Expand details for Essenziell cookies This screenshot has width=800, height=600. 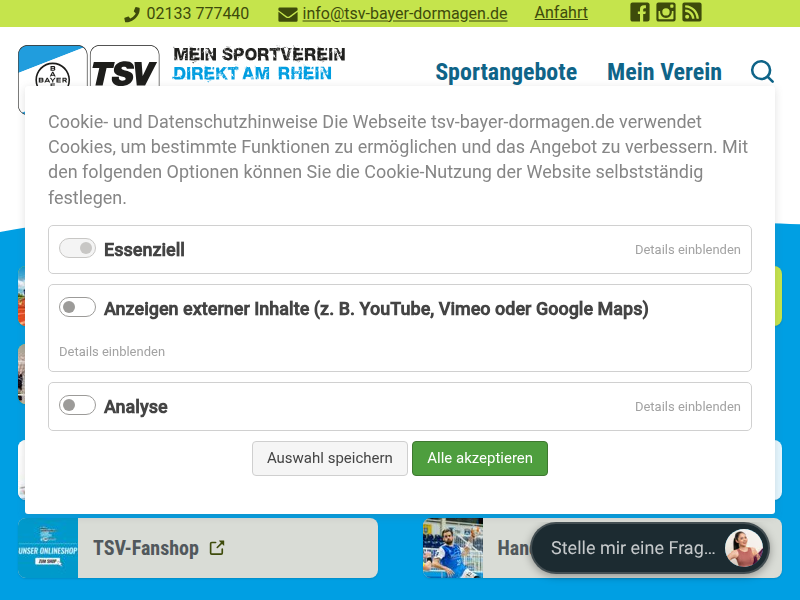tap(687, 250)
